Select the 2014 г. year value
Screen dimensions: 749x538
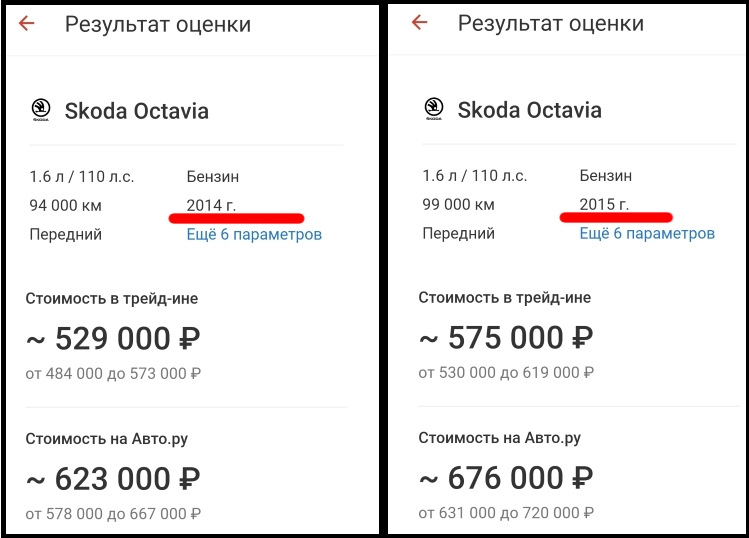tap(211, 205)
